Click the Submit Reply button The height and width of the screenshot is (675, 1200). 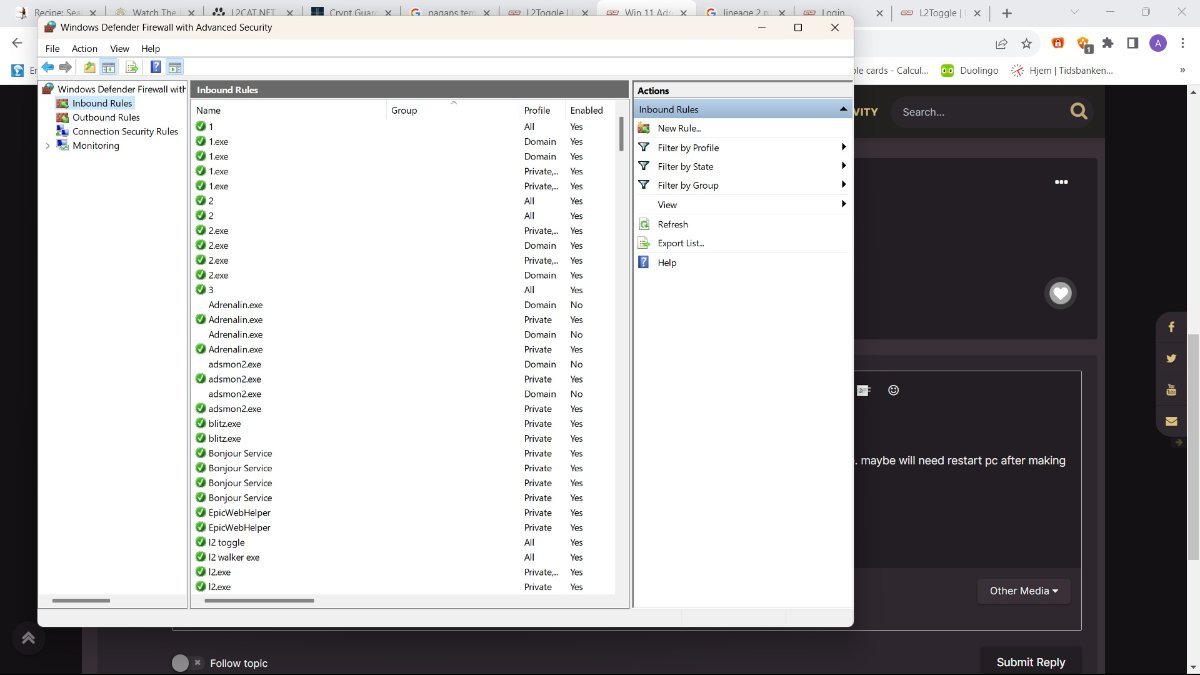tap(1030, 662)
